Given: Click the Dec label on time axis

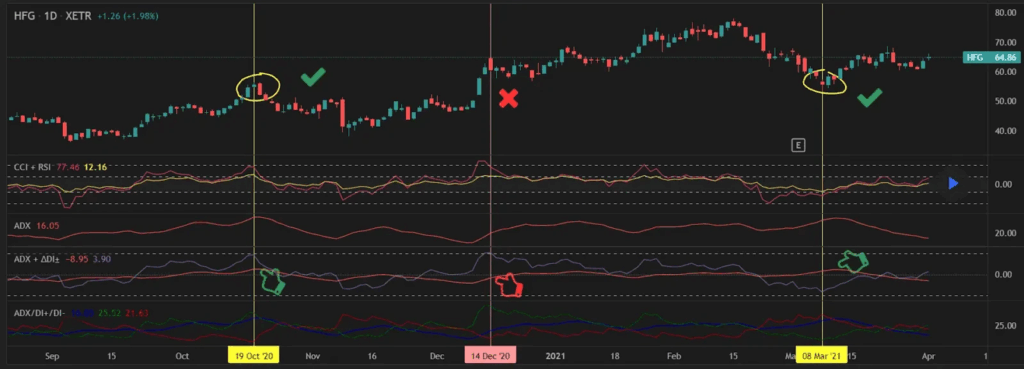Looking at the screenshot, I should point(438,357).
